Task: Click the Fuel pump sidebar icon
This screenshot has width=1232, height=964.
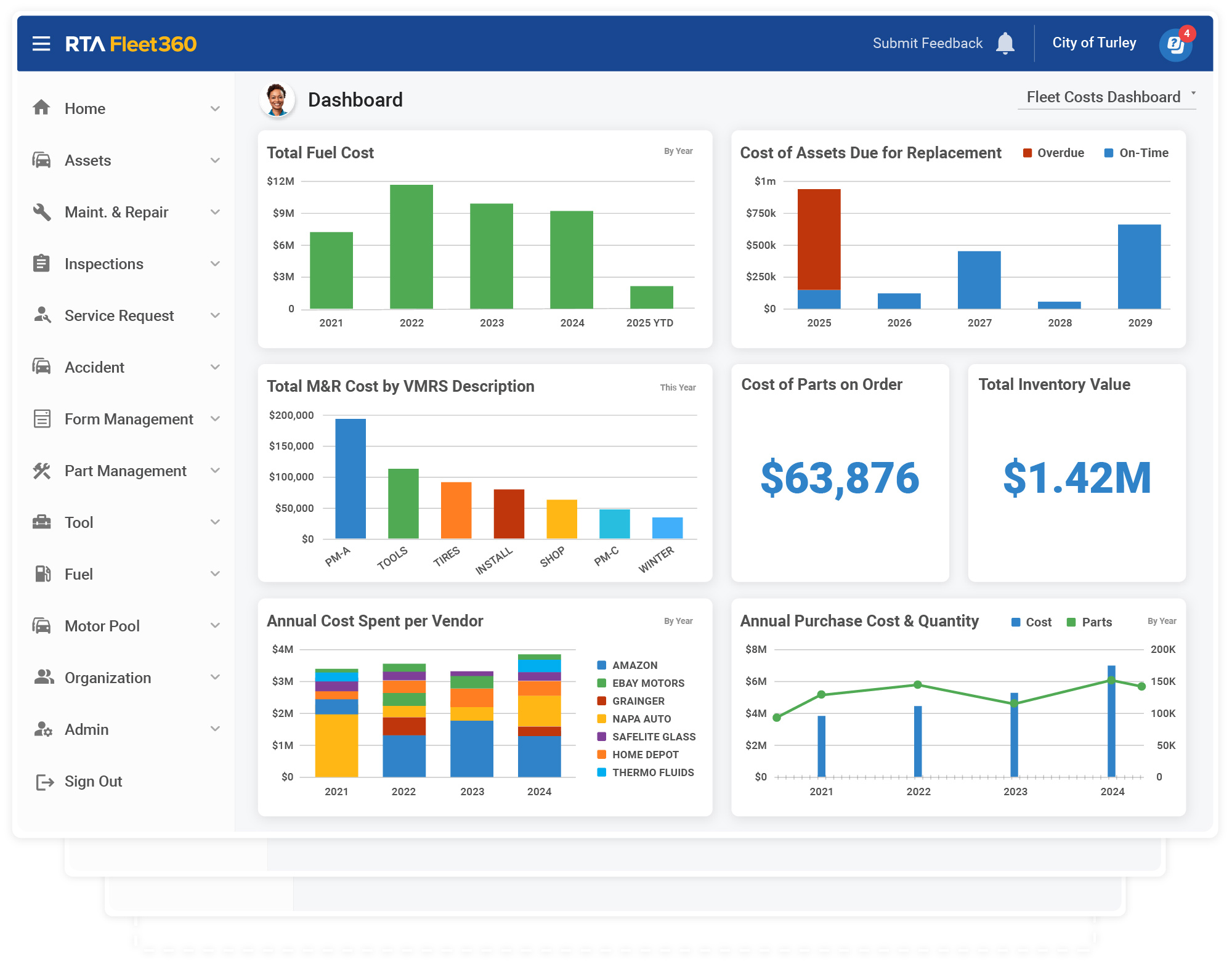Action: pos(42,574)
